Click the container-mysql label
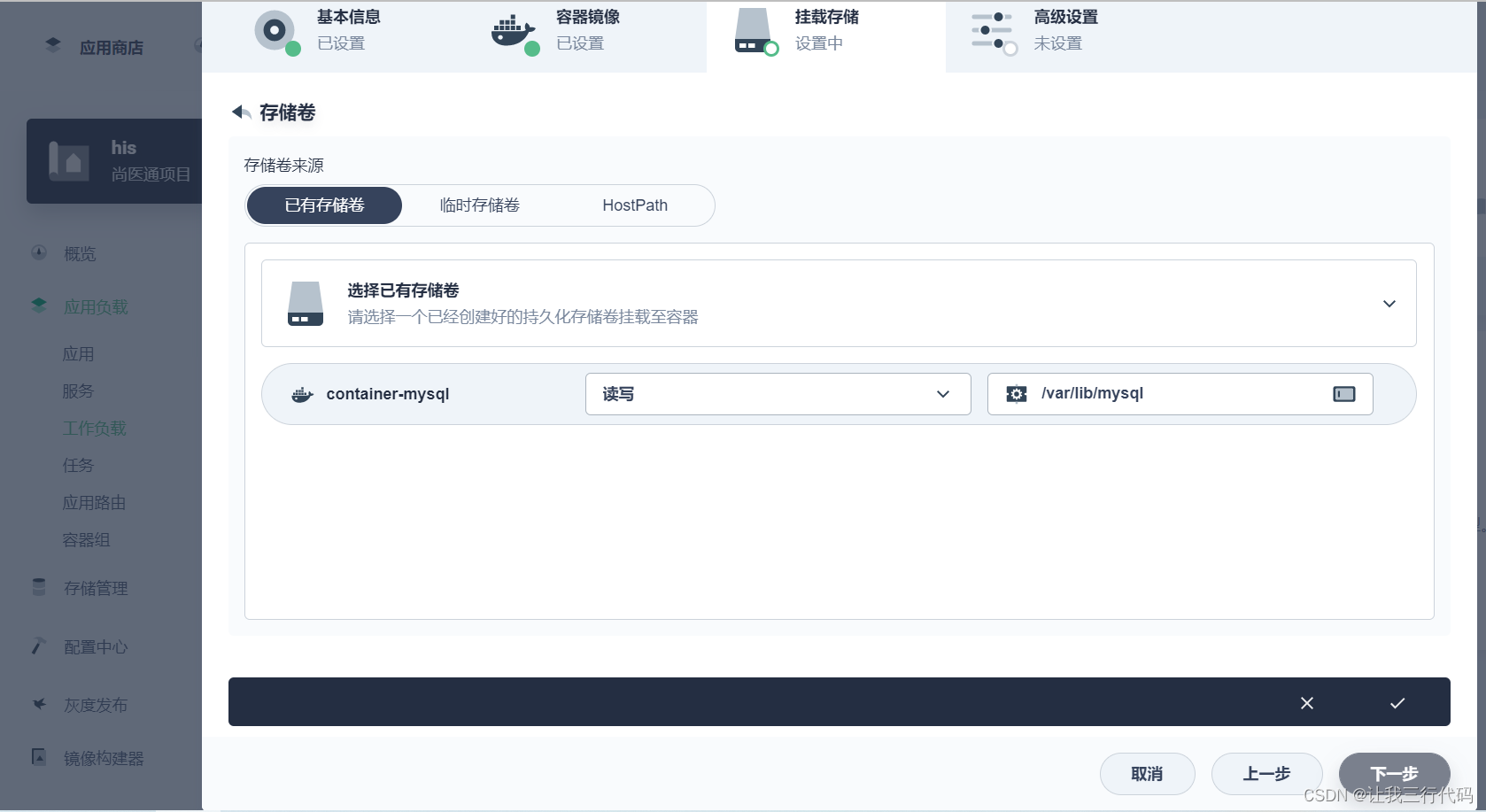The height and width of the screenshot is (812, 1486). point(388,394)
